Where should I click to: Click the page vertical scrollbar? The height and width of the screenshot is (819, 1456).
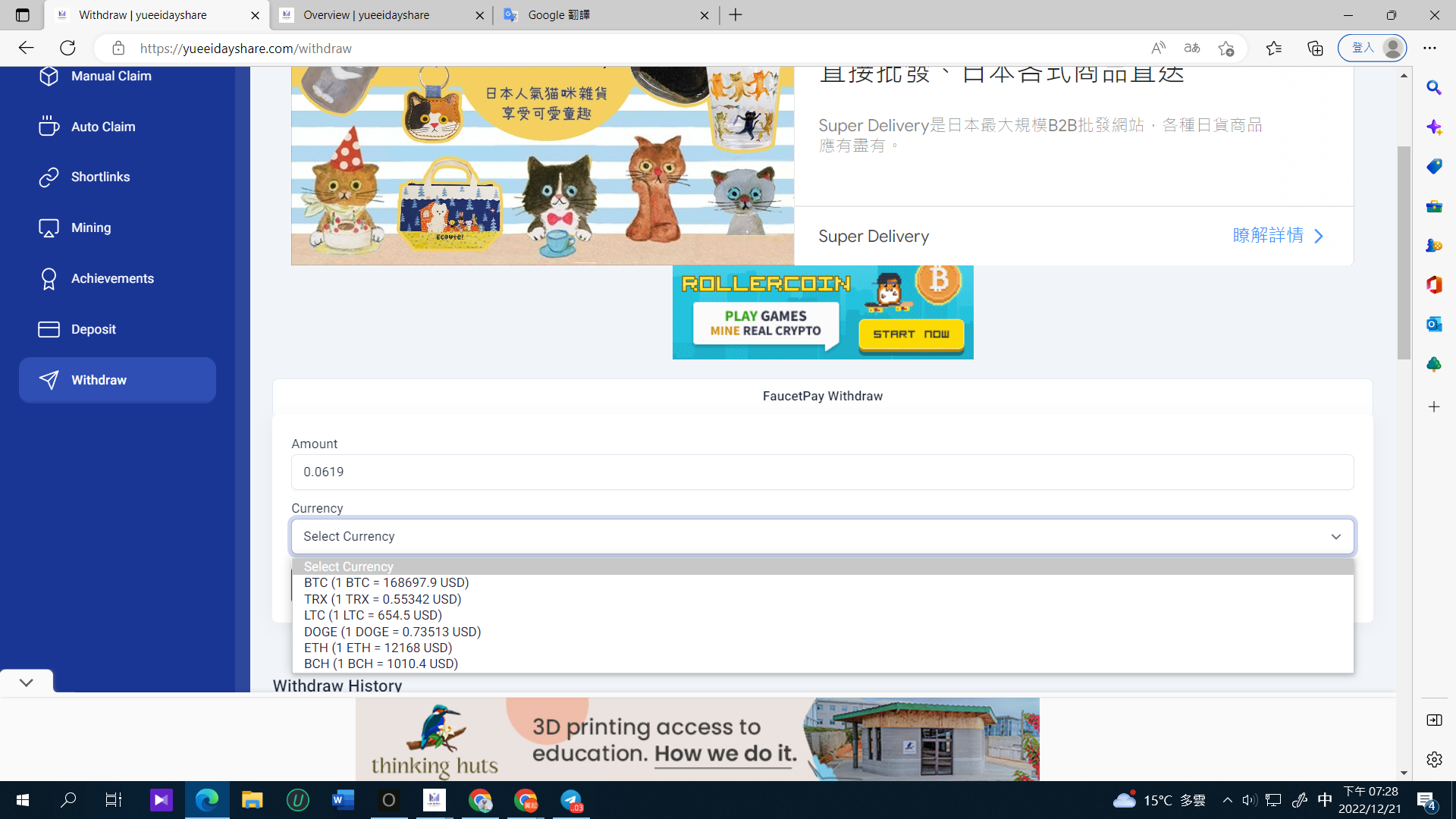[1404, 253]
